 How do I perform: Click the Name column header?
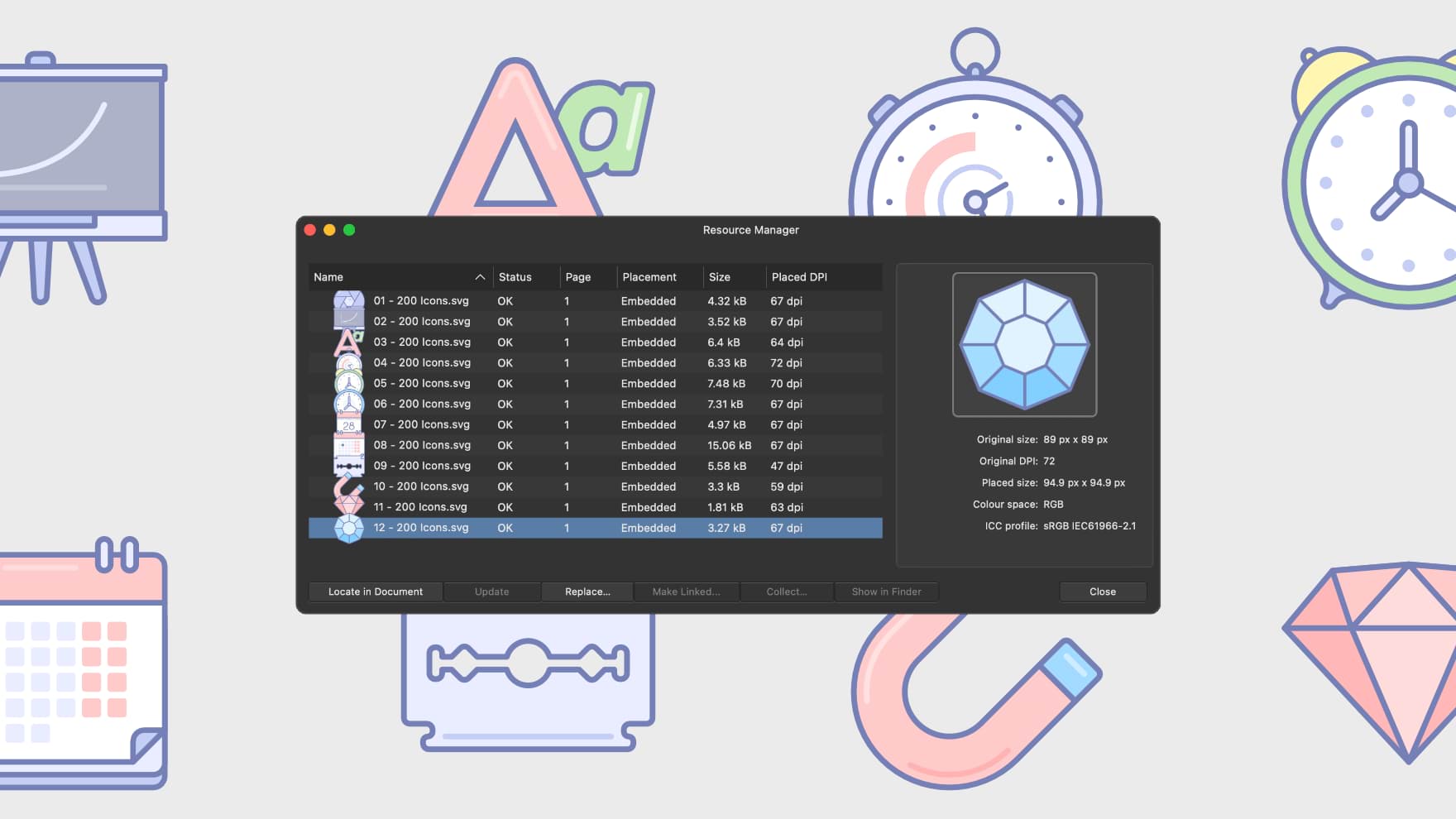click(400, 277)
